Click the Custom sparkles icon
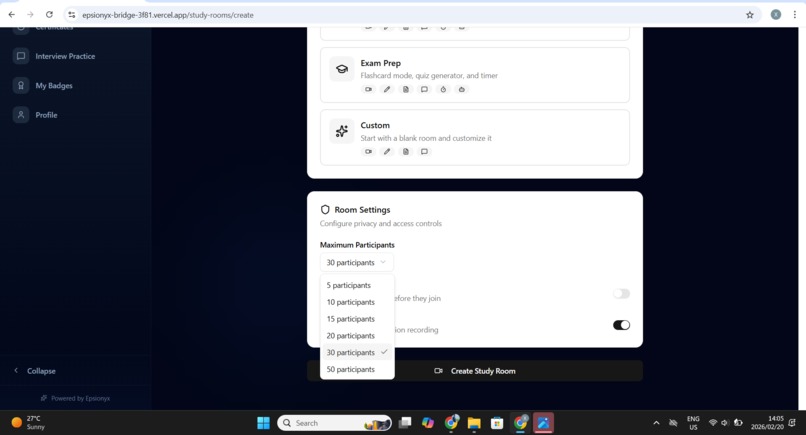 (342, 131)
